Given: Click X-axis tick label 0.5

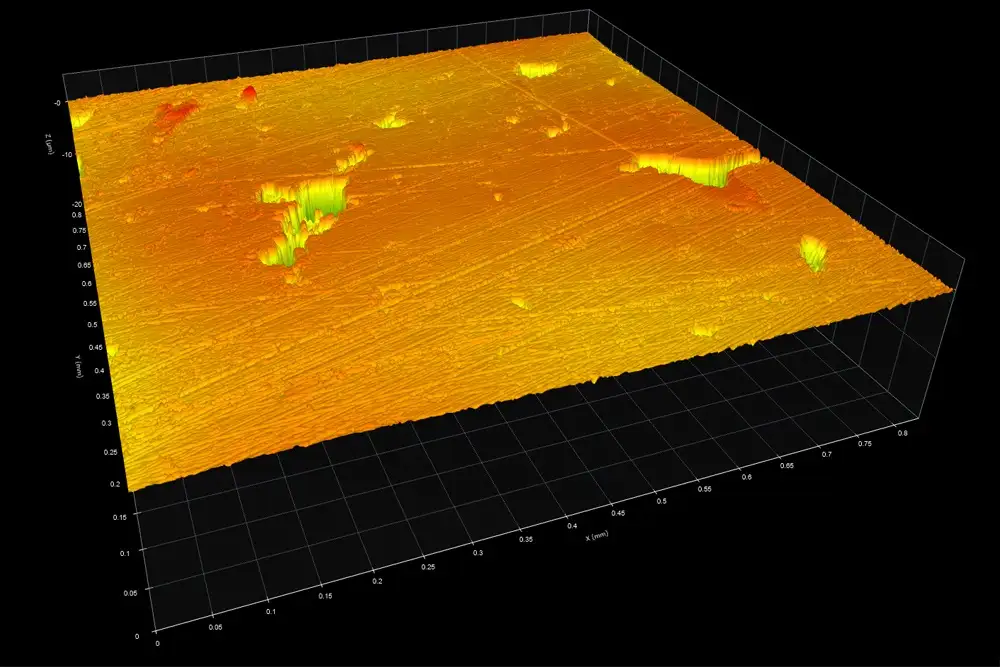Looking at the screenshot, I should pos(661,501).
